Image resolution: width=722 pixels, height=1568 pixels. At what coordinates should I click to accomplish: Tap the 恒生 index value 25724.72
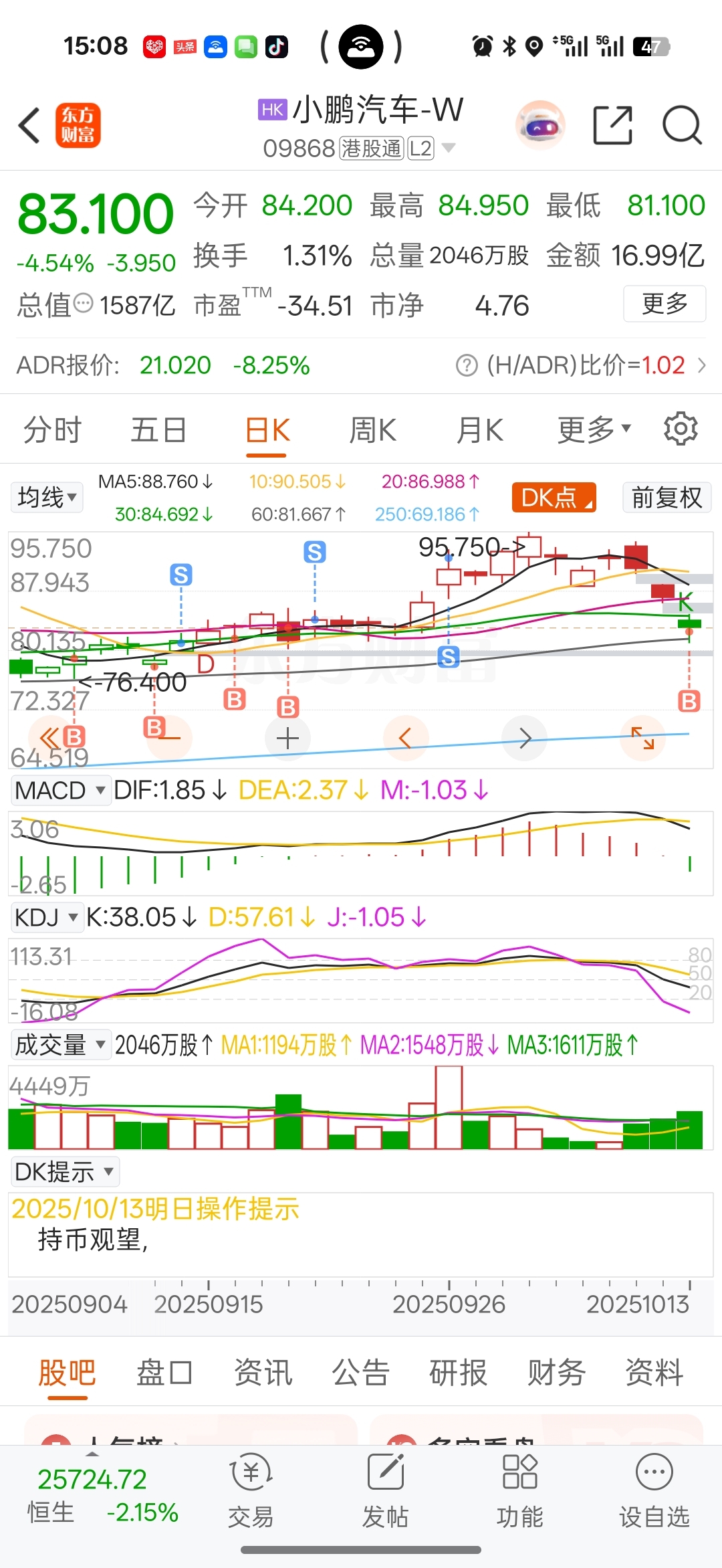click(x=92, y=1479)
